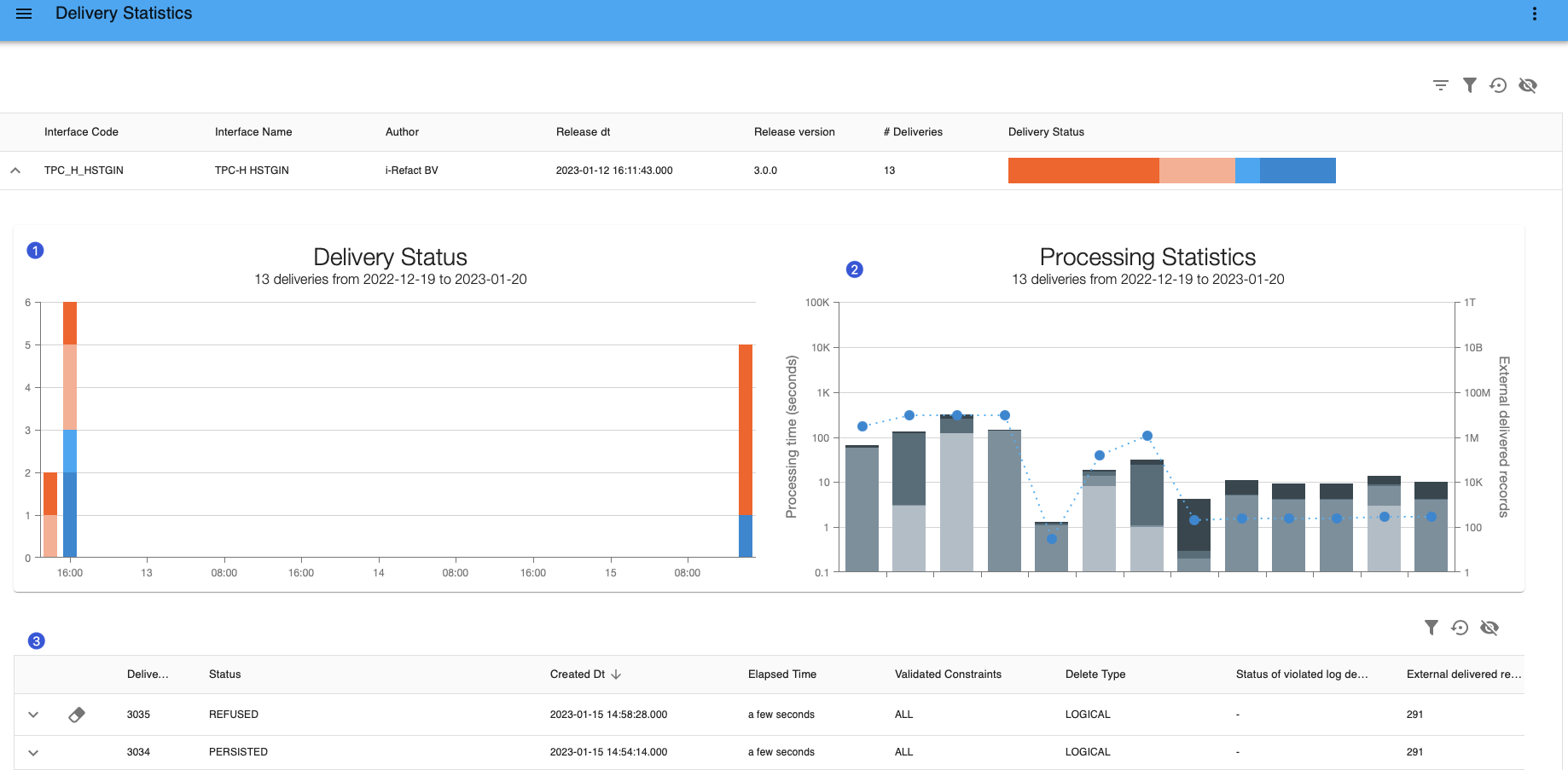The image size is (1568, 770).
Task: Click first data point on processing line
Action: [862, 426]
